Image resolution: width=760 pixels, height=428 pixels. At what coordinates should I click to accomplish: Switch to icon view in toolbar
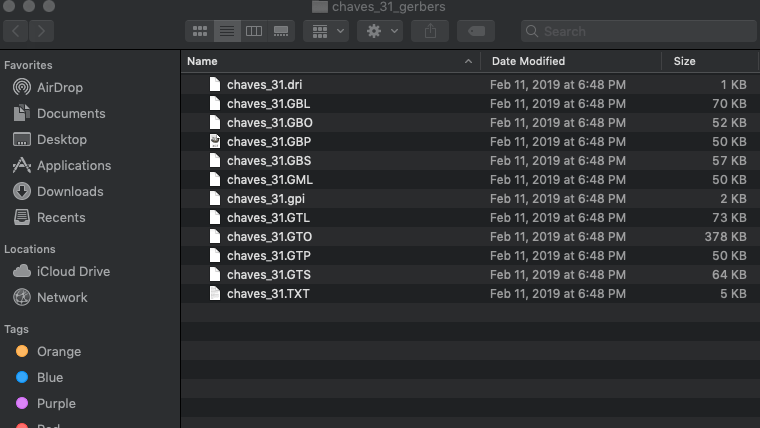(200, 31)
